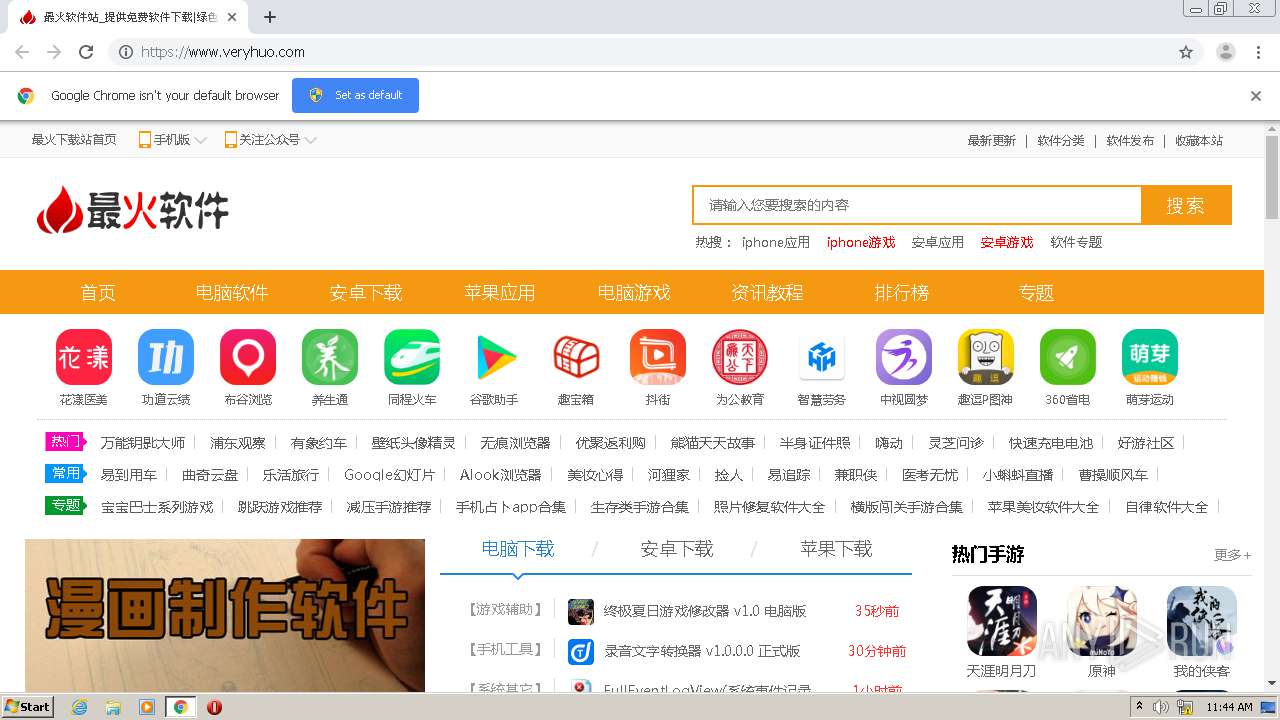This screenshot has width=1280, height=720.
Task: Click the taskbar clock showing 11:44 AM
Action: tap(1229, 707)
